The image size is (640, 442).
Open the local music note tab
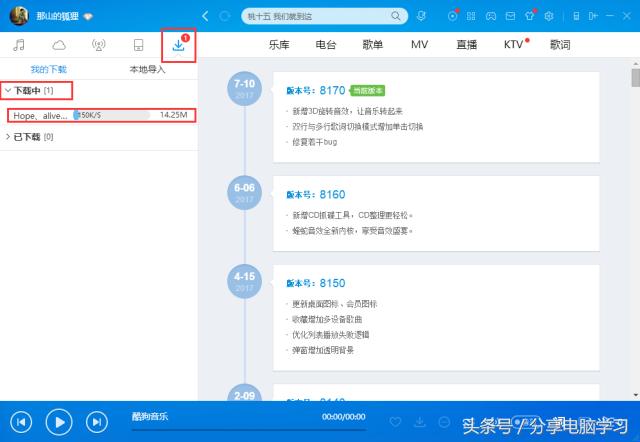19,46
